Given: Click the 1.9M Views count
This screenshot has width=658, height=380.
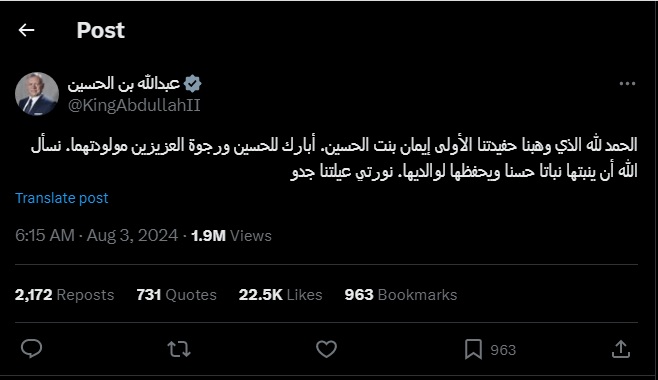Looking at the screenshot, I should click(x=232, y=236).
